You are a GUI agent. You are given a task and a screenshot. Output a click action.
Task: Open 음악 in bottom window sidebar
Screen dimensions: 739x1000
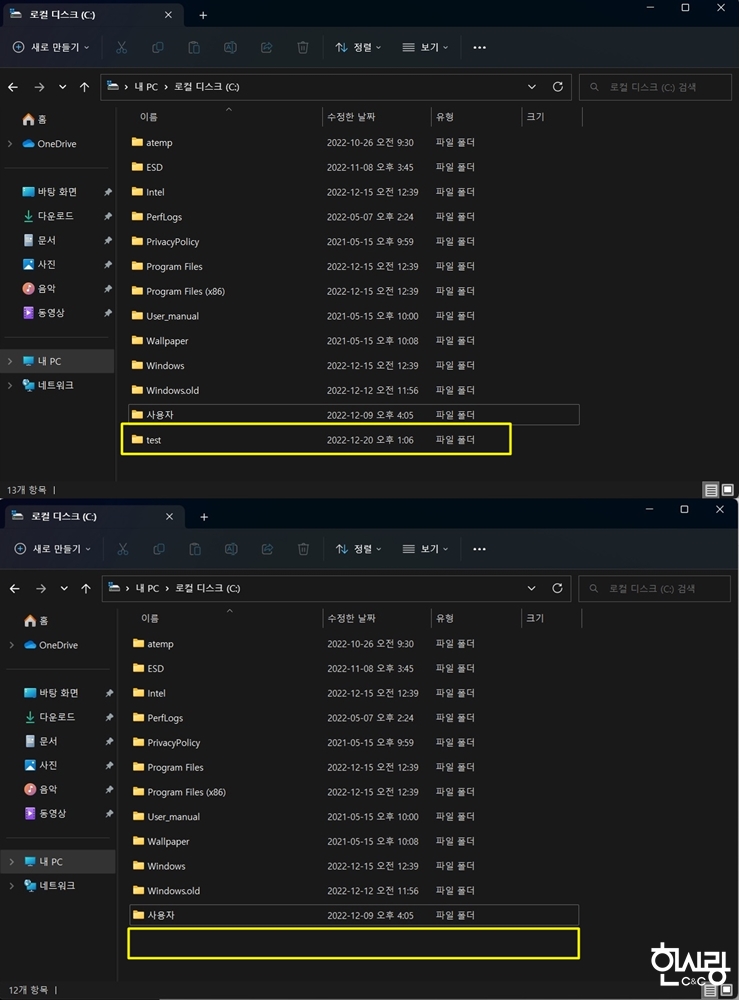pos(41,790)
